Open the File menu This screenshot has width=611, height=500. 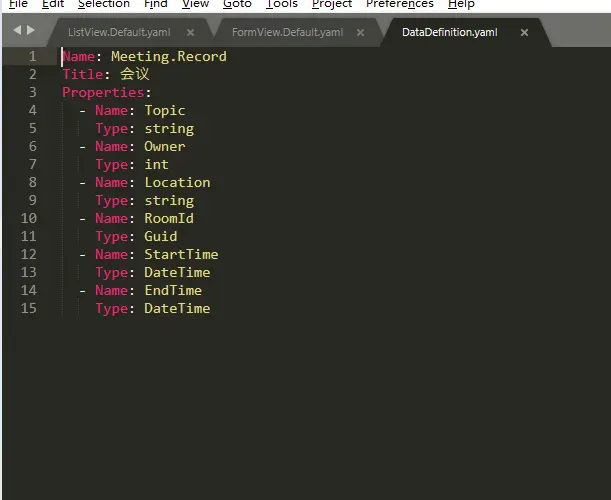[x=18, y=4]
